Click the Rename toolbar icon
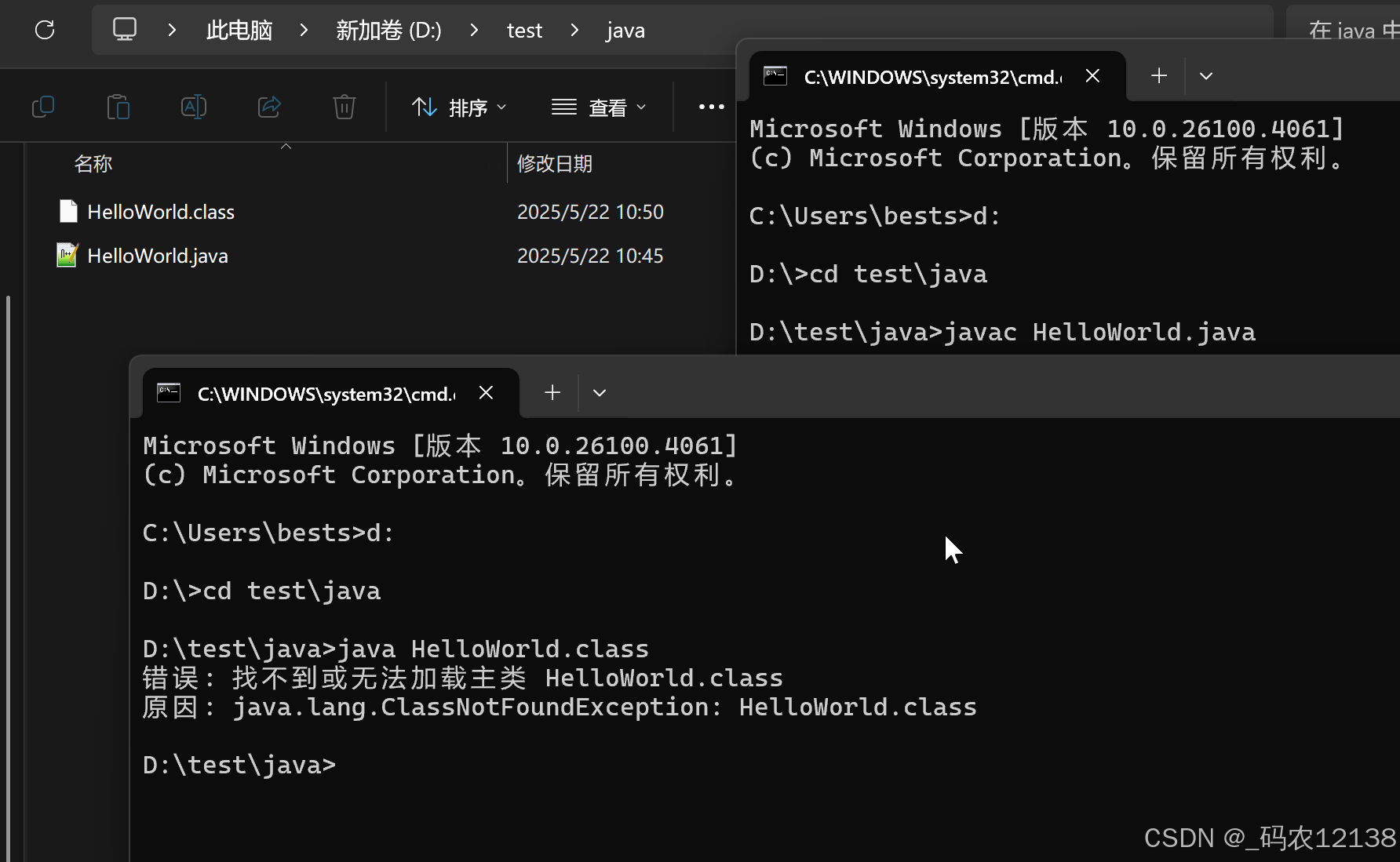 [x=194, y=107]
